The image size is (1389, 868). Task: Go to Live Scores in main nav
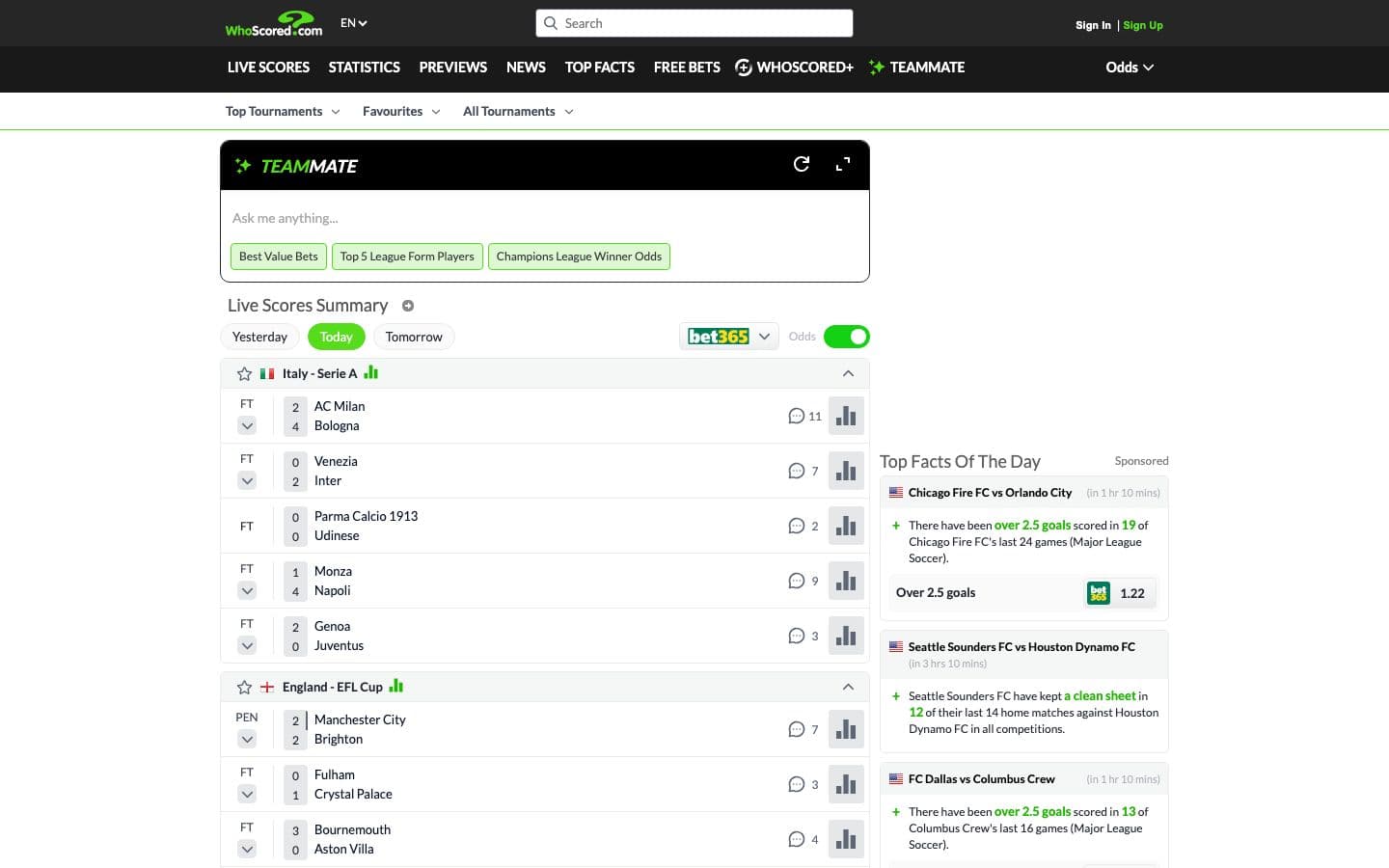pos(268,68)
